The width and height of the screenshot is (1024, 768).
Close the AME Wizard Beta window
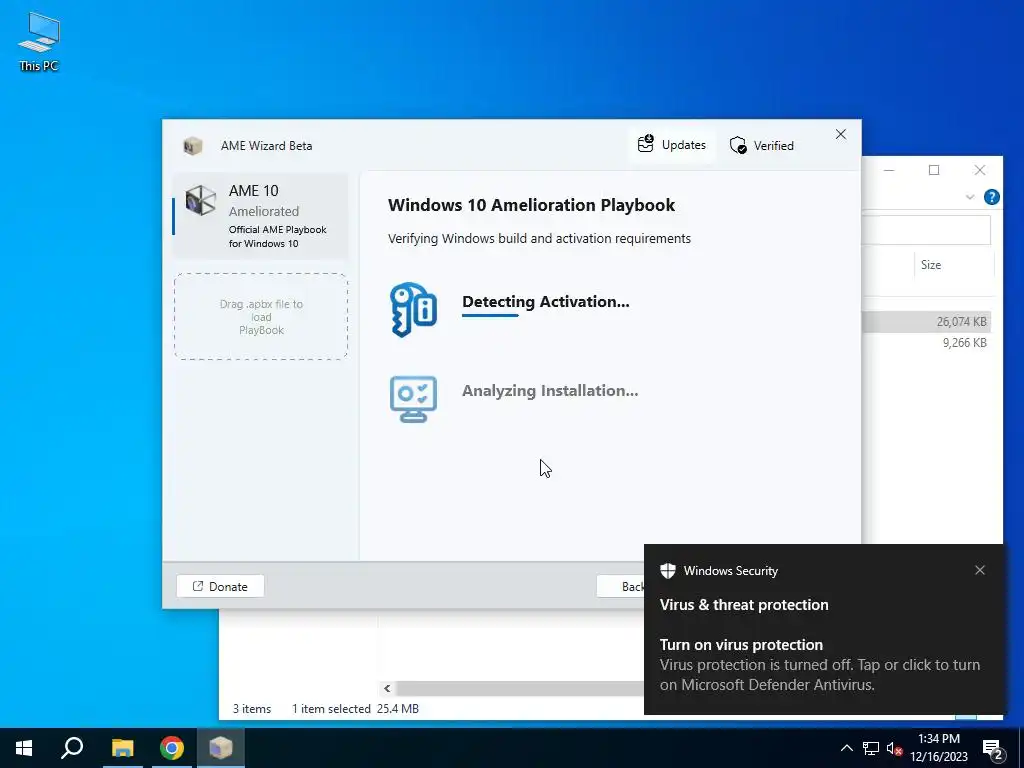[x=840, y=135]
